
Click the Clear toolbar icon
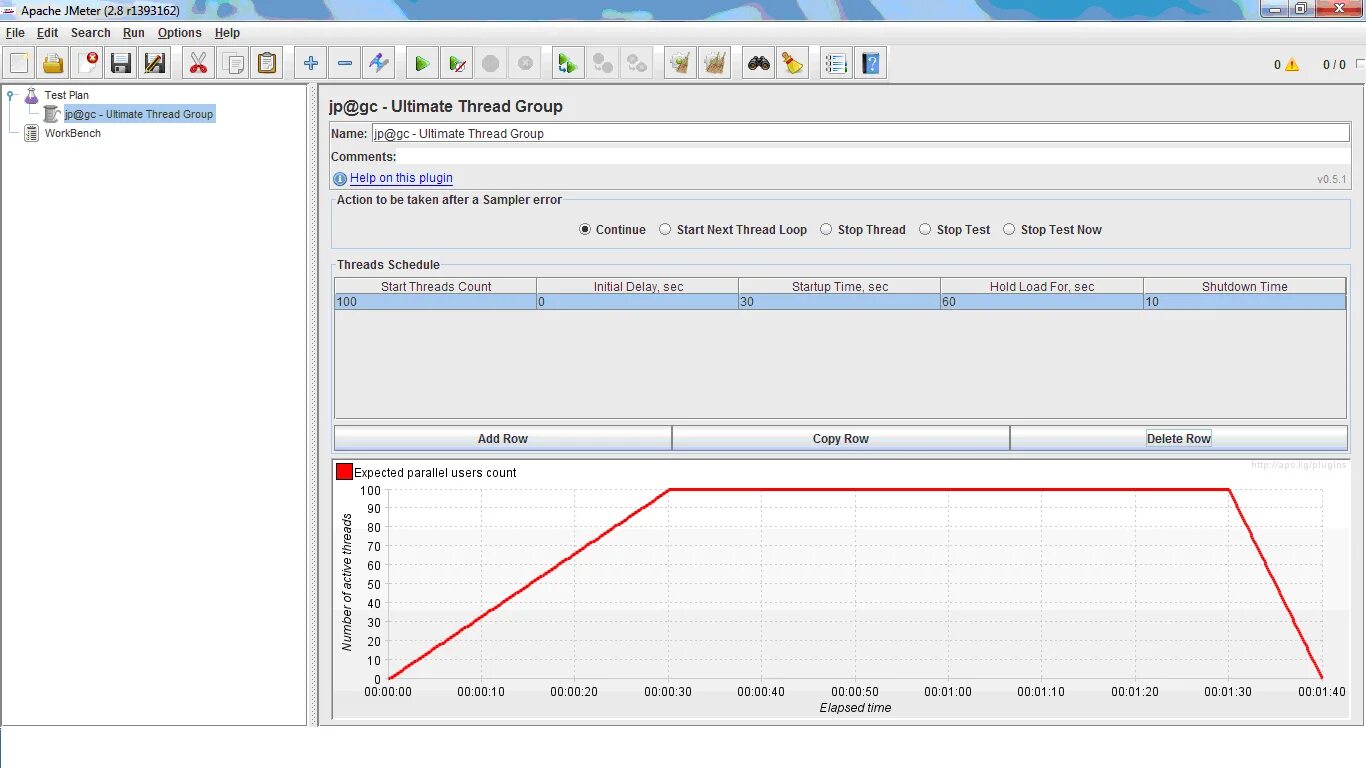click(x=681, y=64)
